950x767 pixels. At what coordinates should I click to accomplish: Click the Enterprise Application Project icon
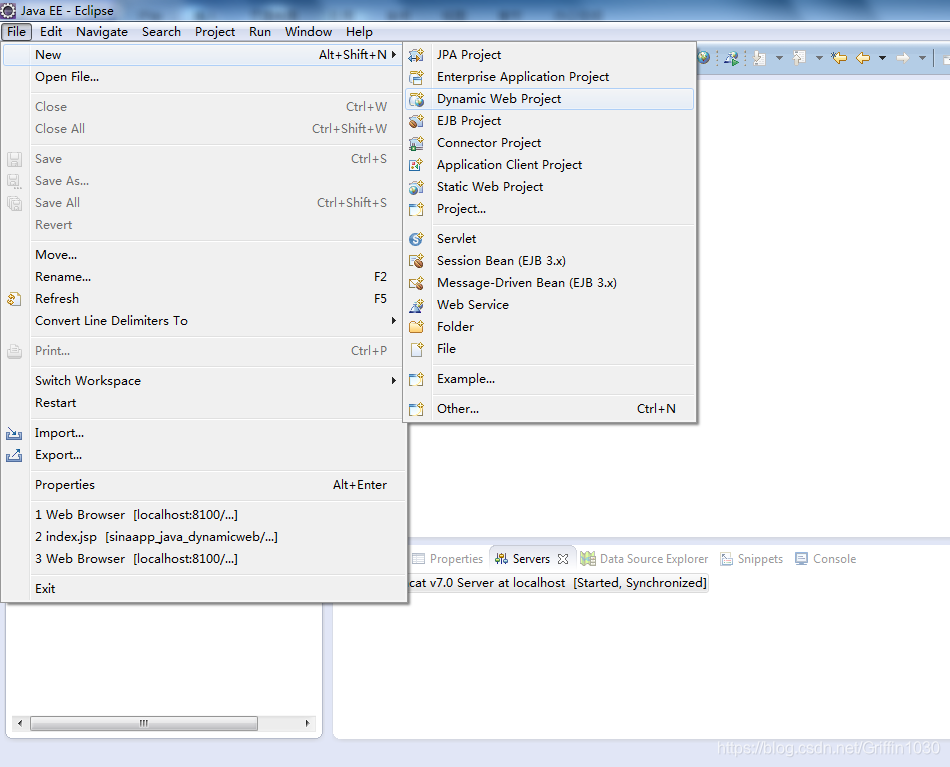click(x=416, y=77)
